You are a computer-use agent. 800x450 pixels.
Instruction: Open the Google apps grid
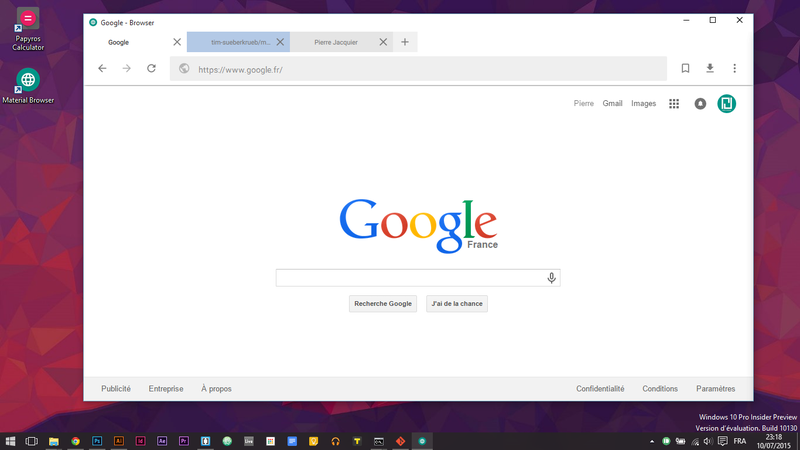tap(674, 104)
